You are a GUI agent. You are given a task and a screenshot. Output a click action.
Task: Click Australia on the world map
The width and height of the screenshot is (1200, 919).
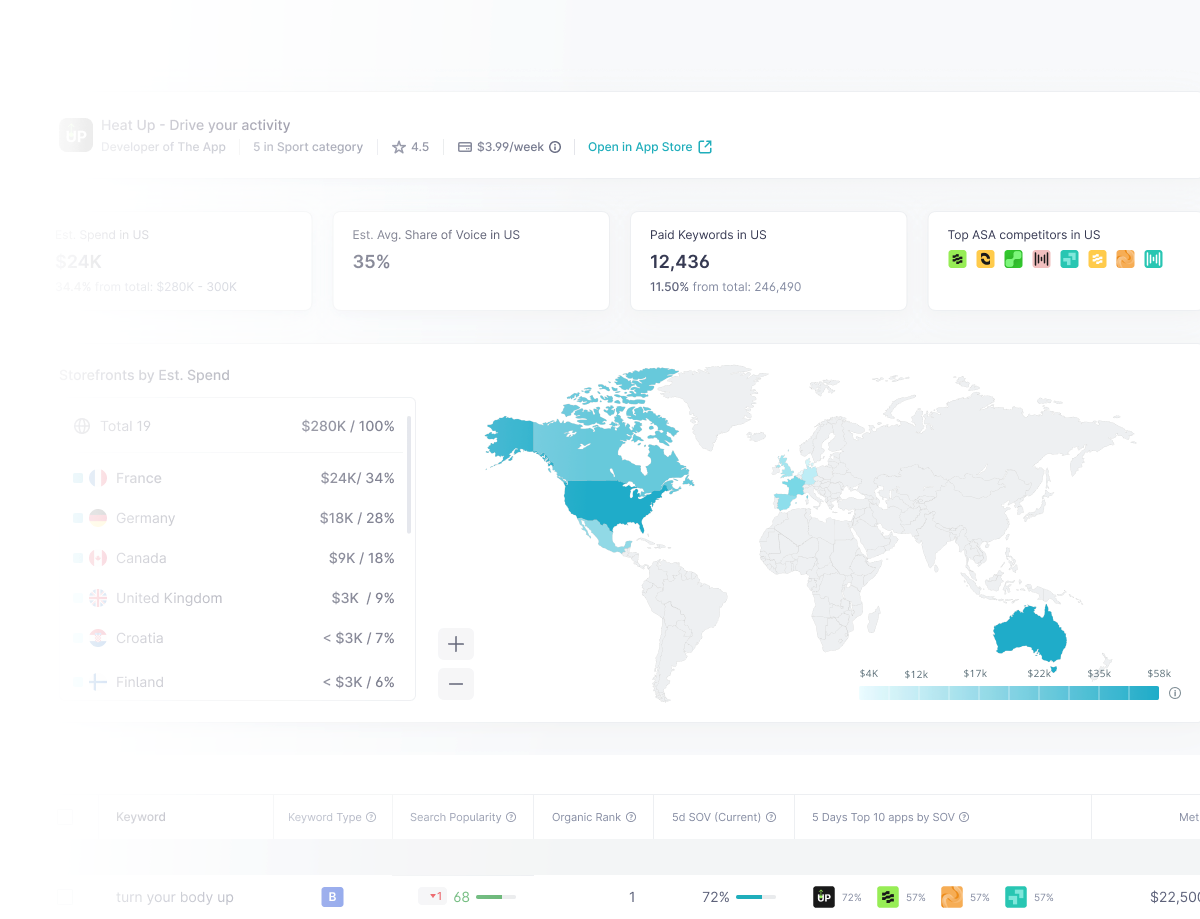[x=1028, y=634]
